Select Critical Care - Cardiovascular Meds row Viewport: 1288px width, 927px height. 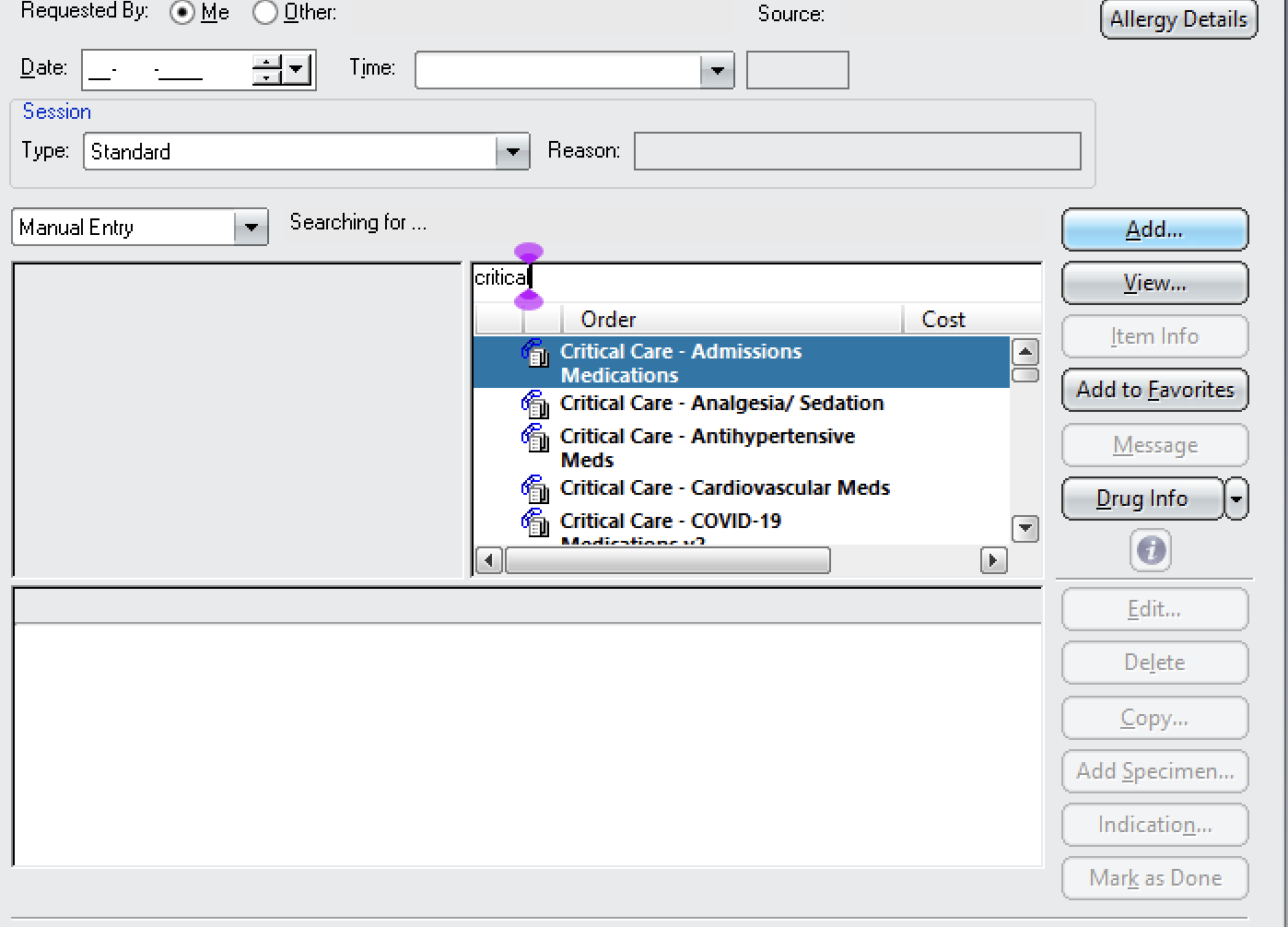pos(742,488)
